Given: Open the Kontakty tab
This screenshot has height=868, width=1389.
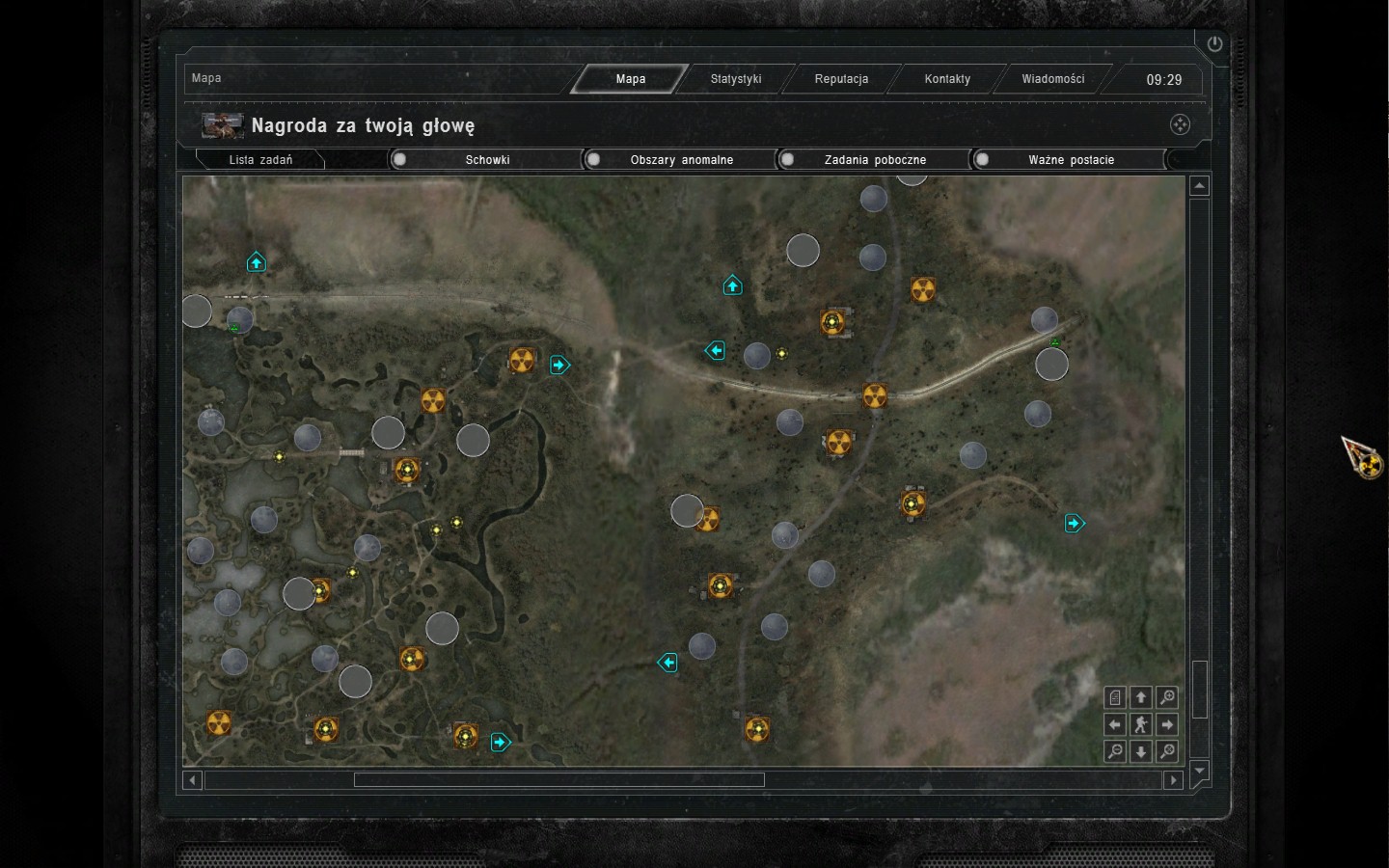Looking at the screenshot, I should [947, 79].
